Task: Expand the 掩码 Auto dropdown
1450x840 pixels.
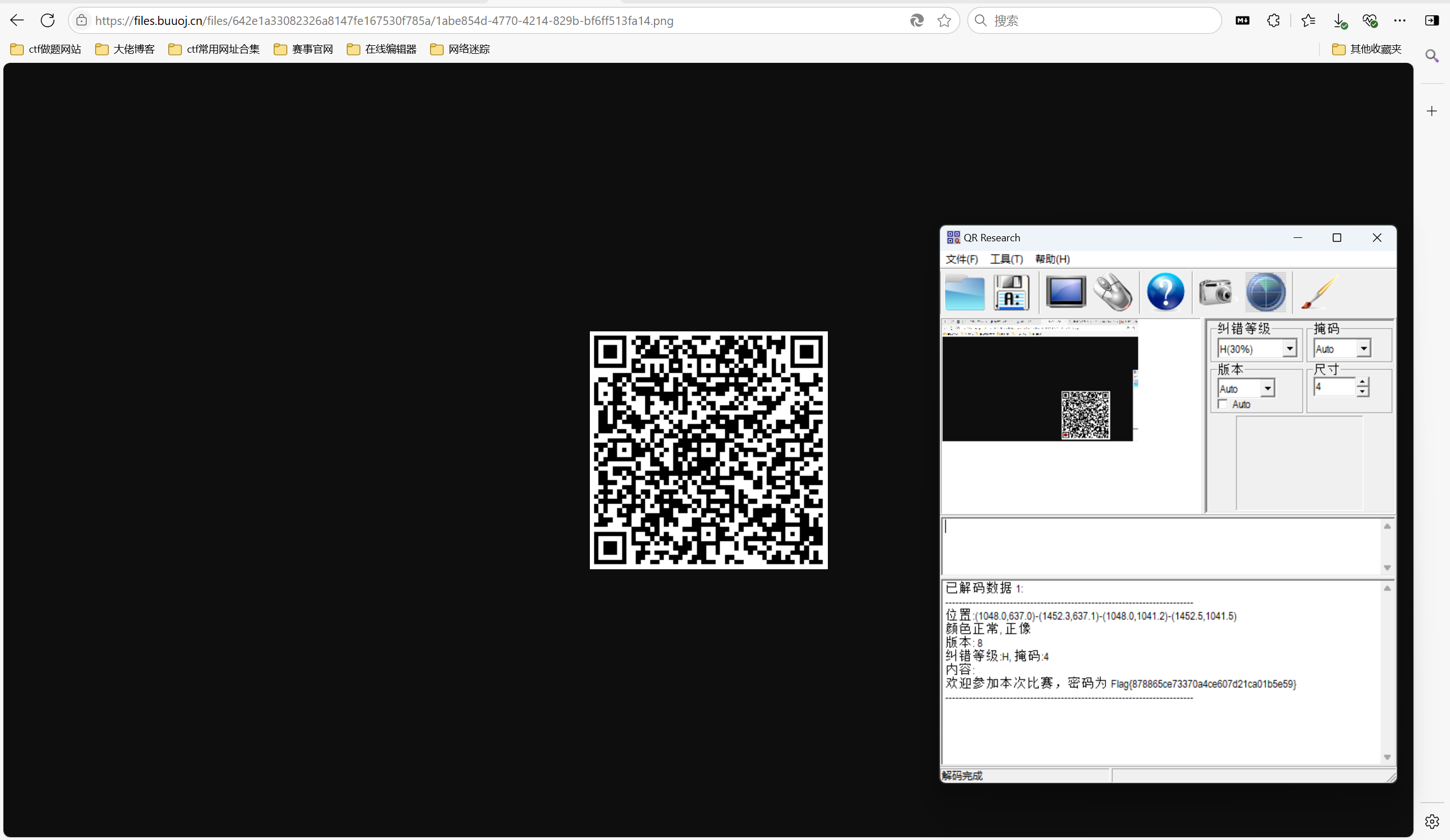Action: tap(1364, 349)
